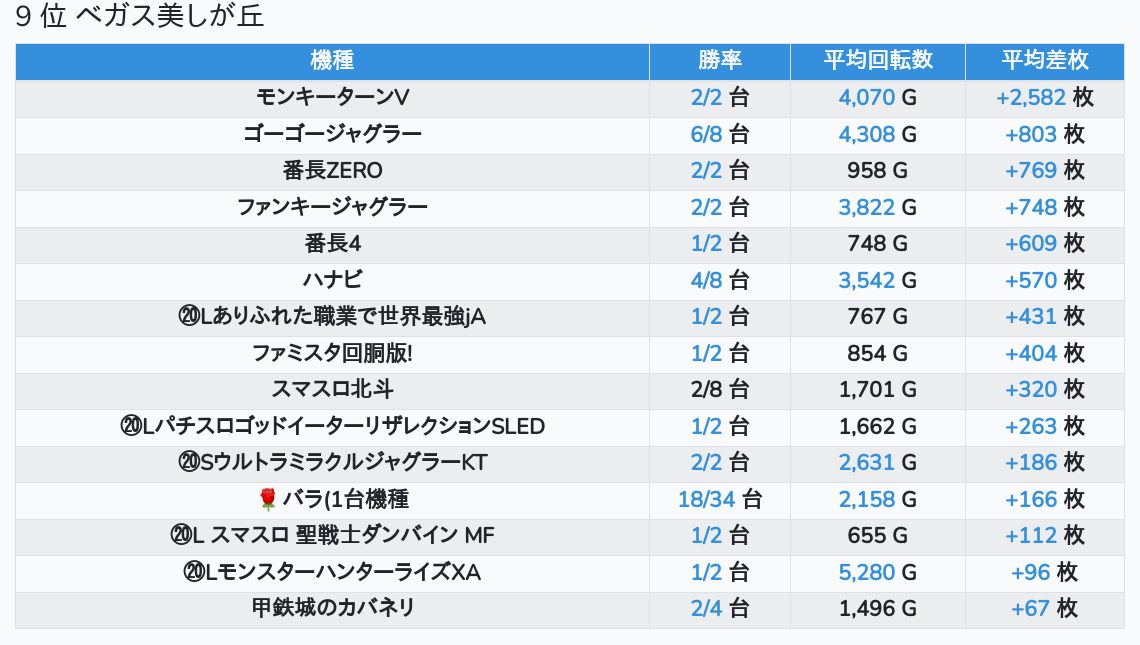The image size is (1140, 645).
Task: Click the rose icon beside バラ(1台機種
Action: coord(267,499)
